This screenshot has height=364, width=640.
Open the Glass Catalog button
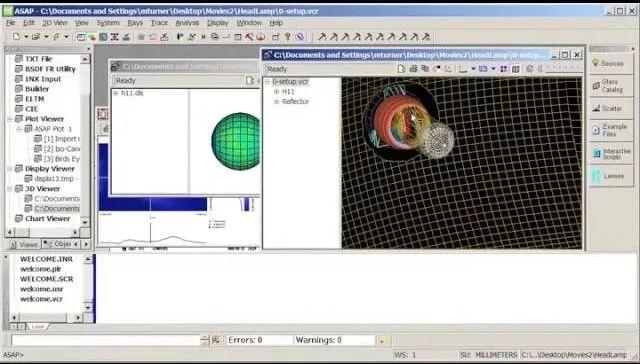coord(611,86)
